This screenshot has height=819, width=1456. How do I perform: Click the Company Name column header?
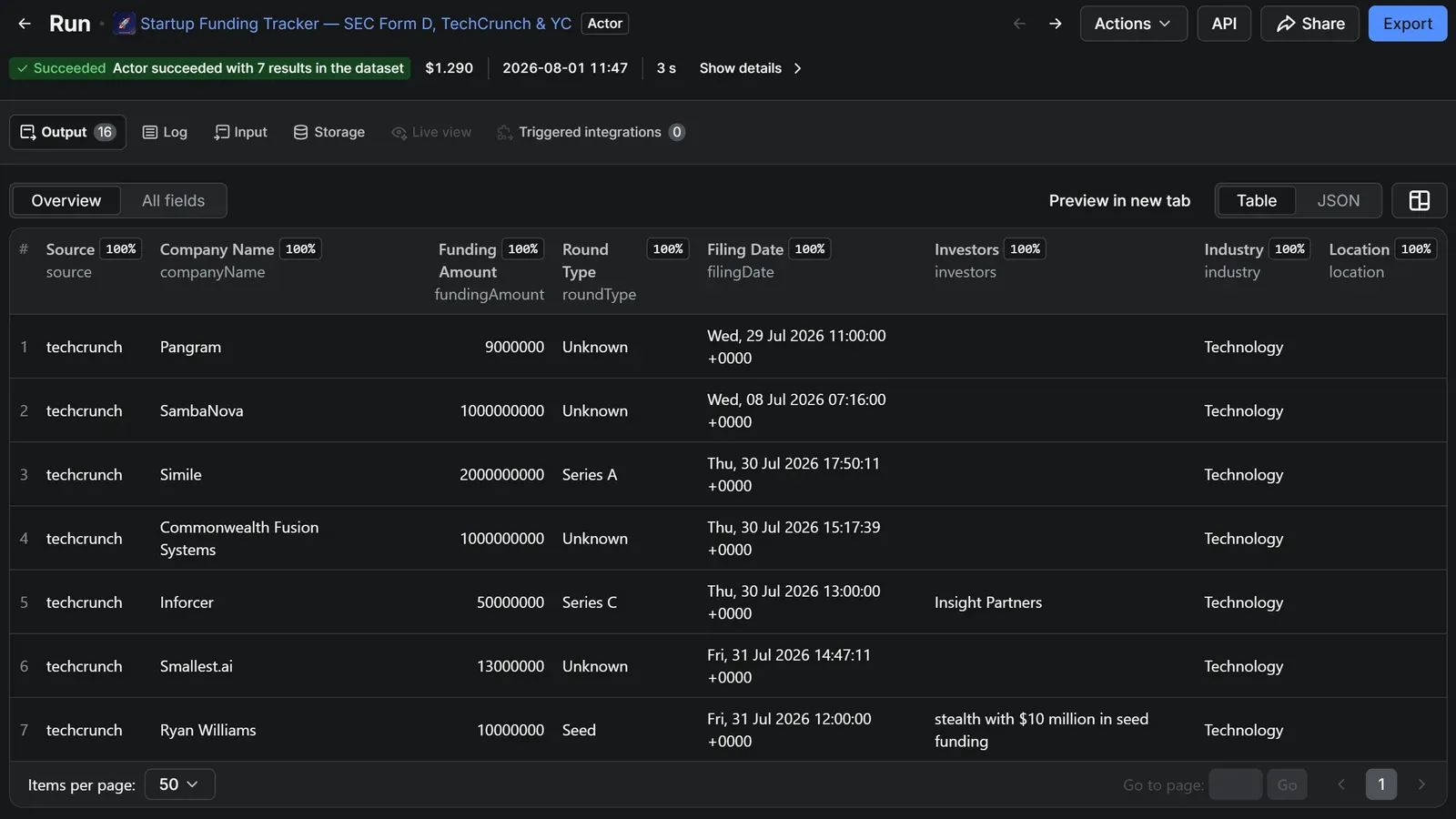(217, 249)
